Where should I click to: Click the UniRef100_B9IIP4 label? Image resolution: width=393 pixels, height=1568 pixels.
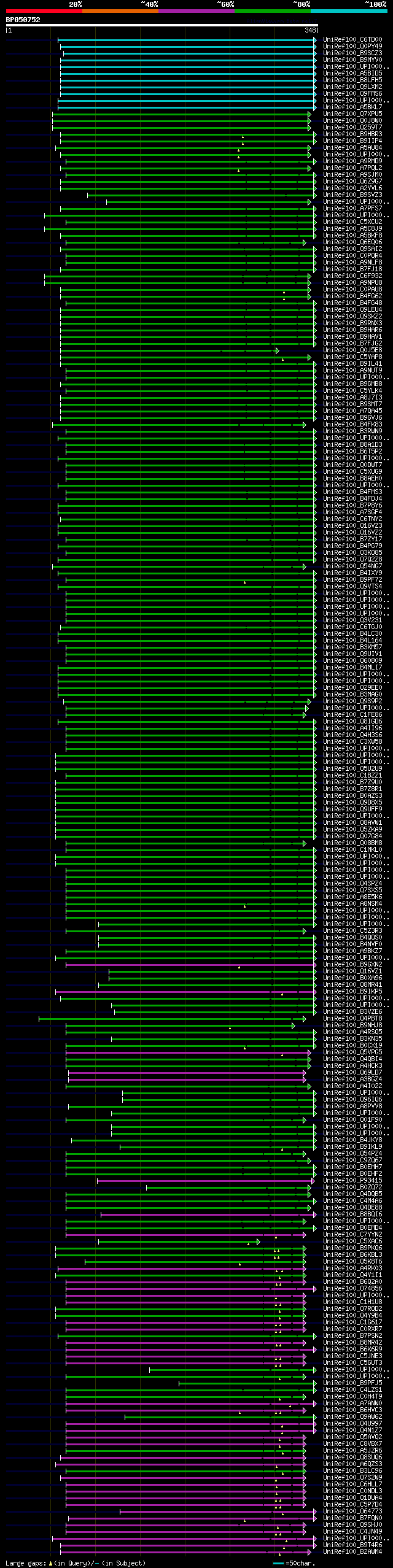(352, 141)
